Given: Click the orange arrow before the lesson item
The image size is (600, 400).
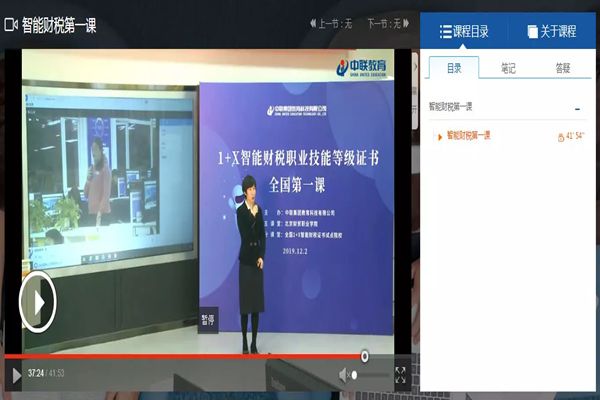Looking at the screenshot, I should [439, 135].
